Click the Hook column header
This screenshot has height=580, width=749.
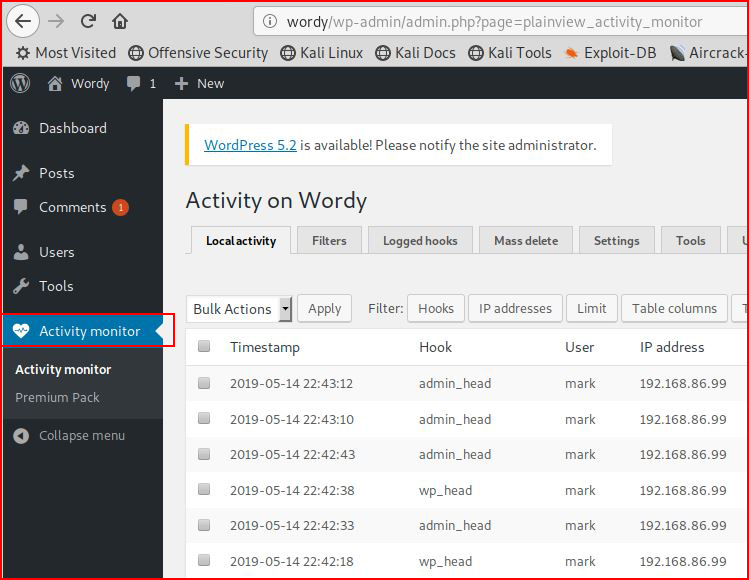[435, 347]
